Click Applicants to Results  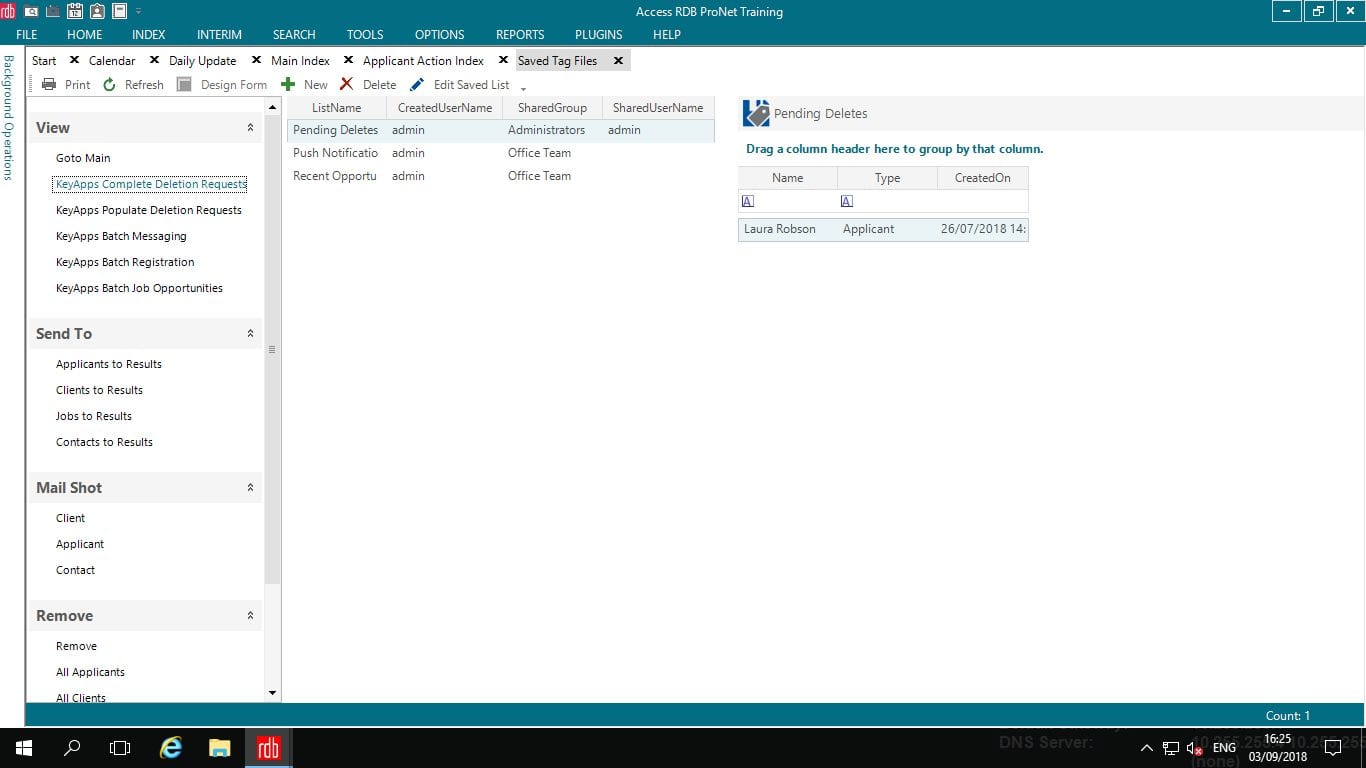pos(109,364)
